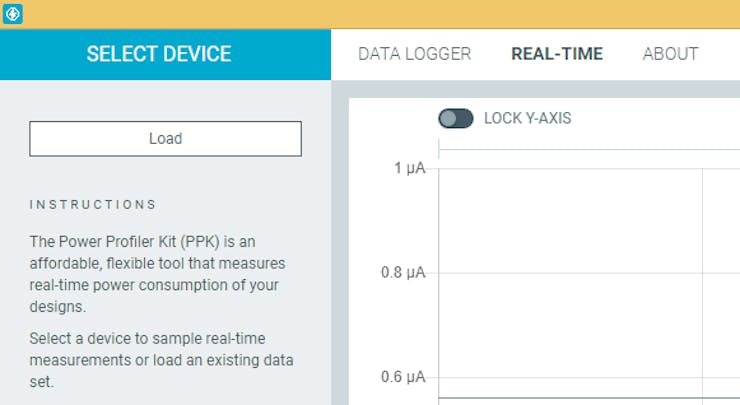The width and height of the screenshot is (740, 405).
Task: Click the Power Profiler Kit description paragraph
Action: pyautogui.click(x=159, y=274)
